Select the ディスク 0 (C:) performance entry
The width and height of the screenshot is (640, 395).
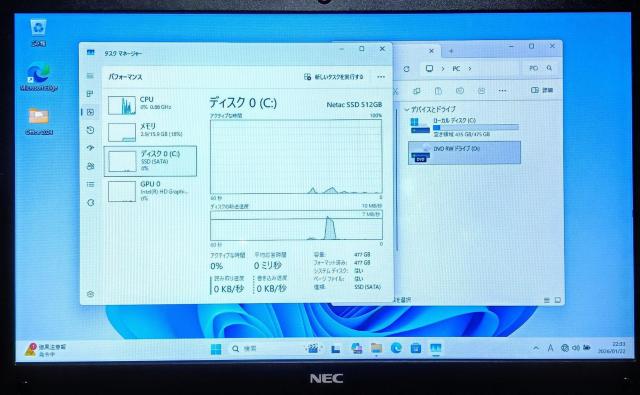click(x=150, y=161)
